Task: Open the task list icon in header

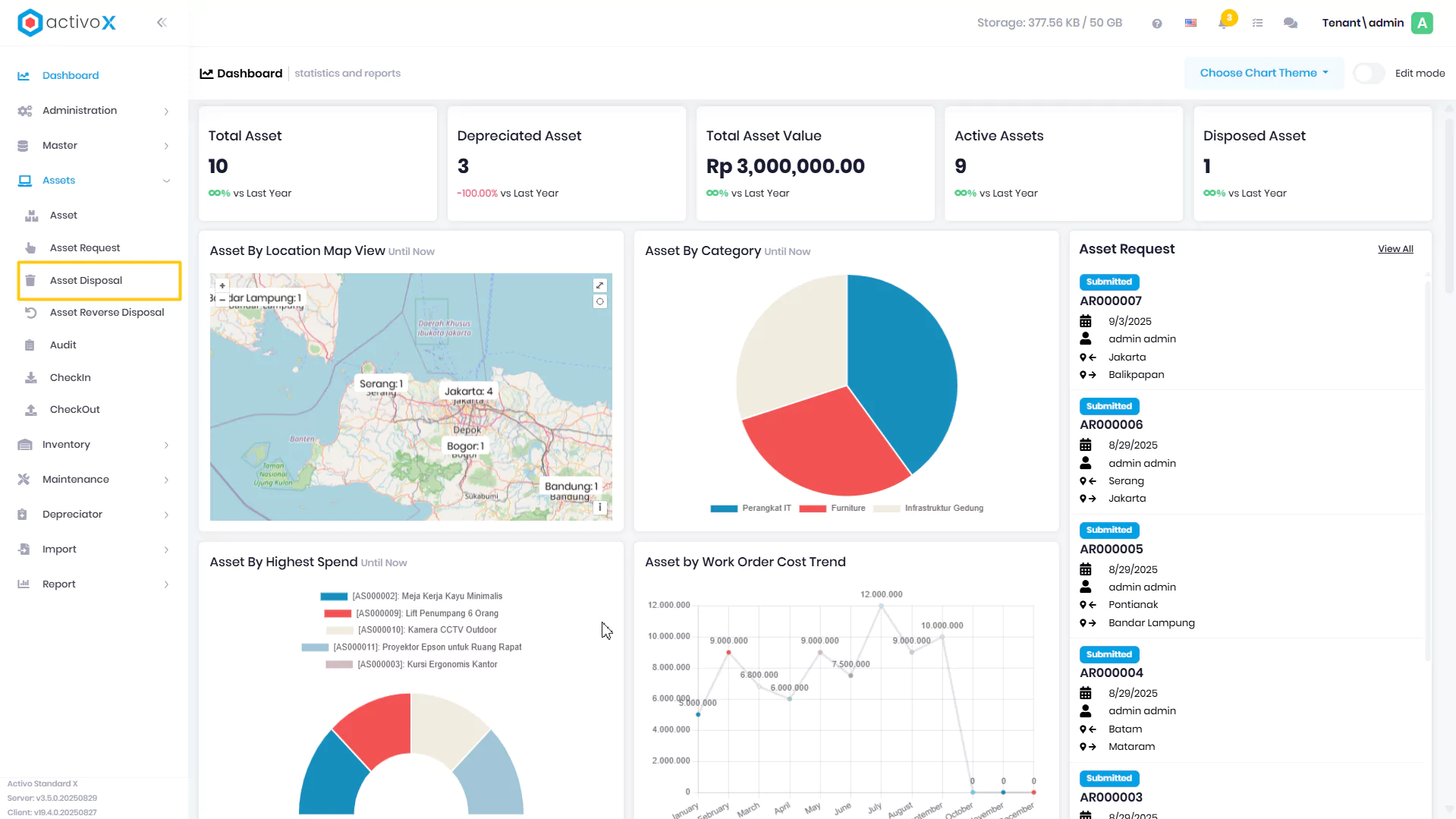Action: pos(1258,23)
